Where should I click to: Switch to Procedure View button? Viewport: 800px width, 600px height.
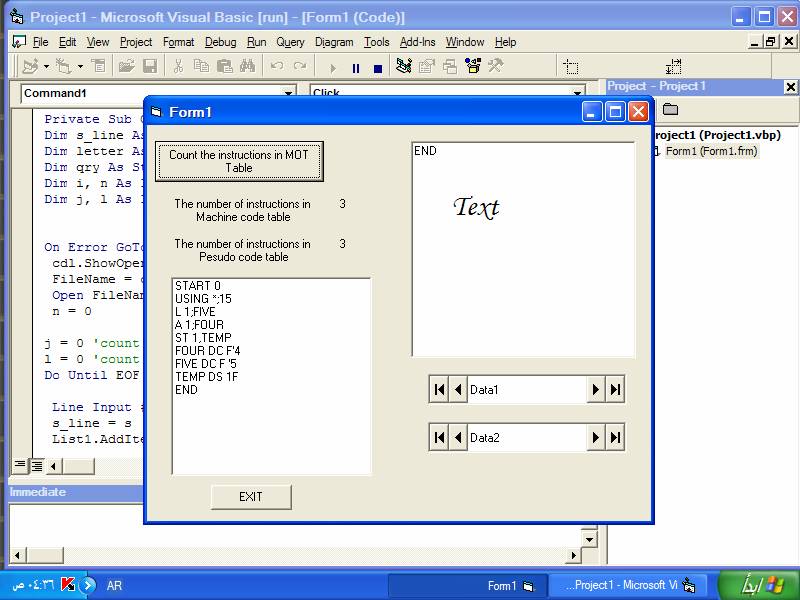point(19,465)
